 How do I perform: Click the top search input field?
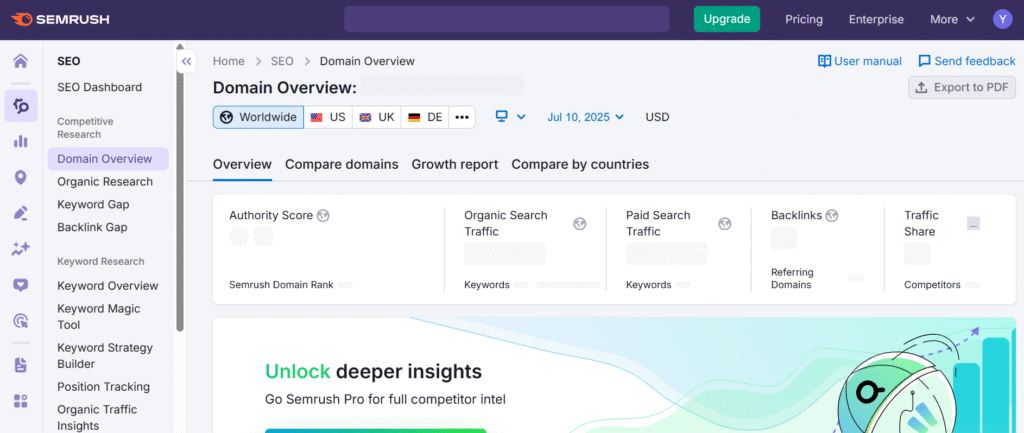click(506, 19)
